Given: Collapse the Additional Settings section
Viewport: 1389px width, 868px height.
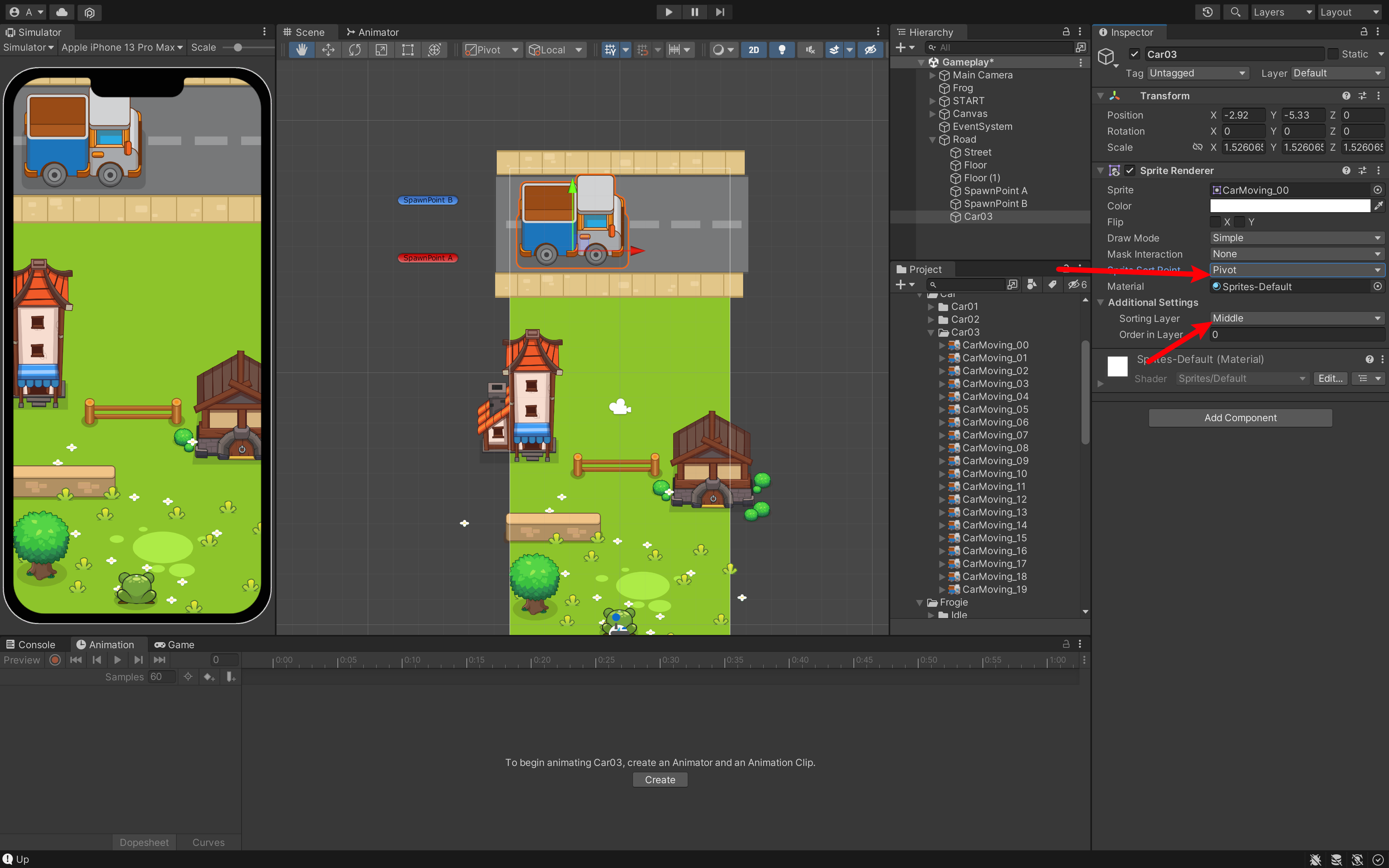Looking at the screenshot, I should pos(1101,303).
